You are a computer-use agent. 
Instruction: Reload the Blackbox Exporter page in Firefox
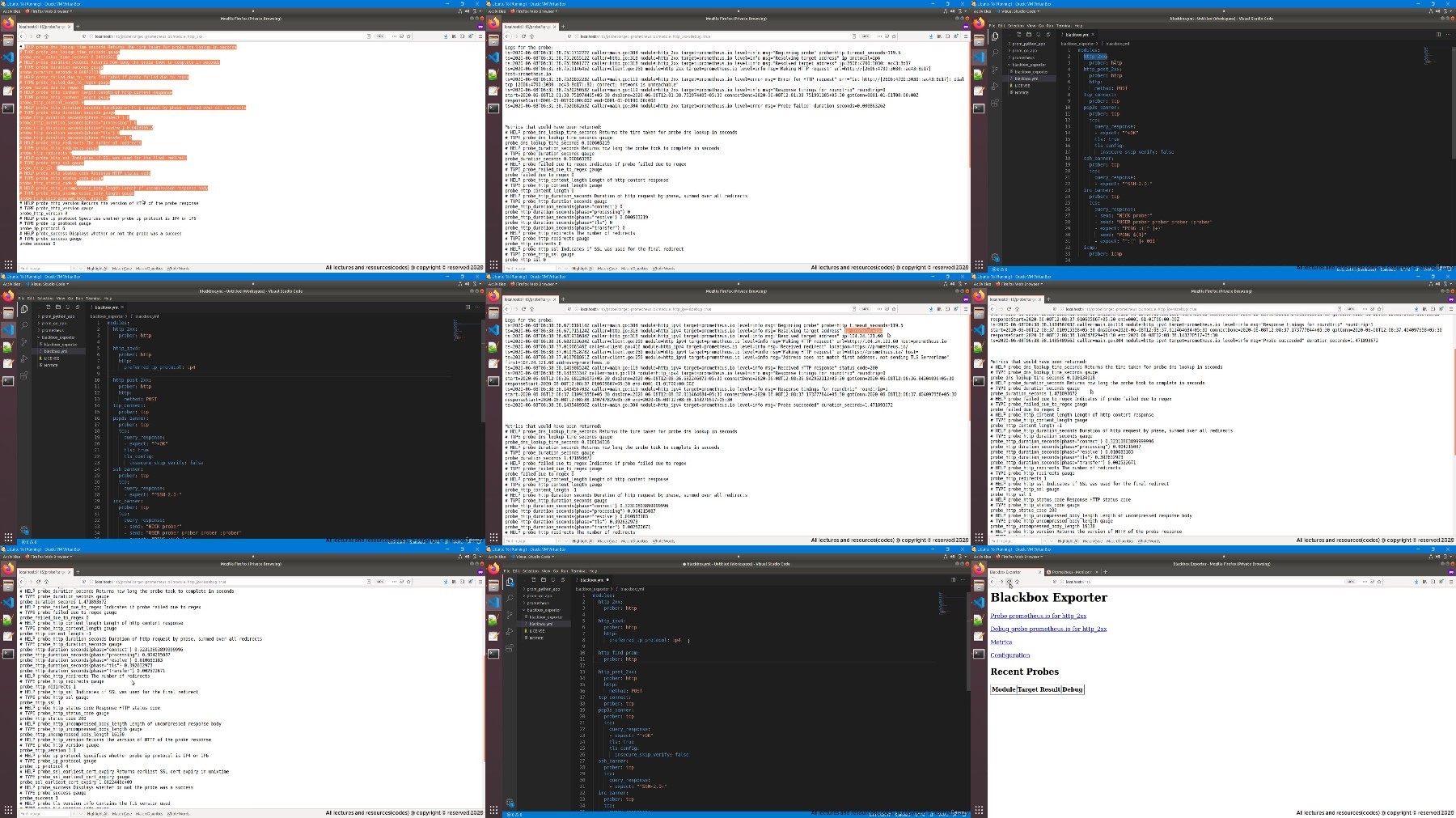point(1009,582)
